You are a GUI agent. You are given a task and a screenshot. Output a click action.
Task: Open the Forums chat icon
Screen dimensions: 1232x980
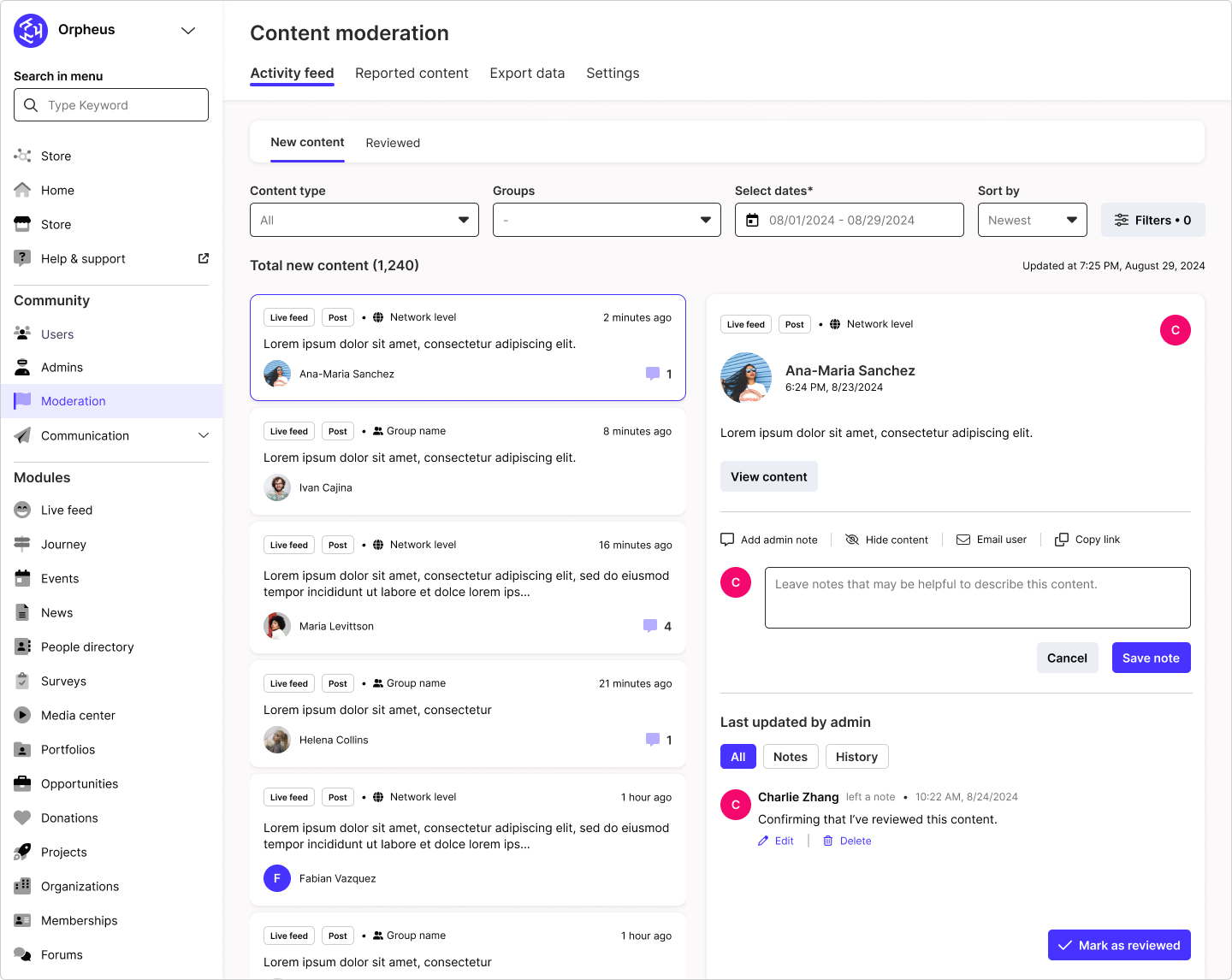click(x=22, y=954)
